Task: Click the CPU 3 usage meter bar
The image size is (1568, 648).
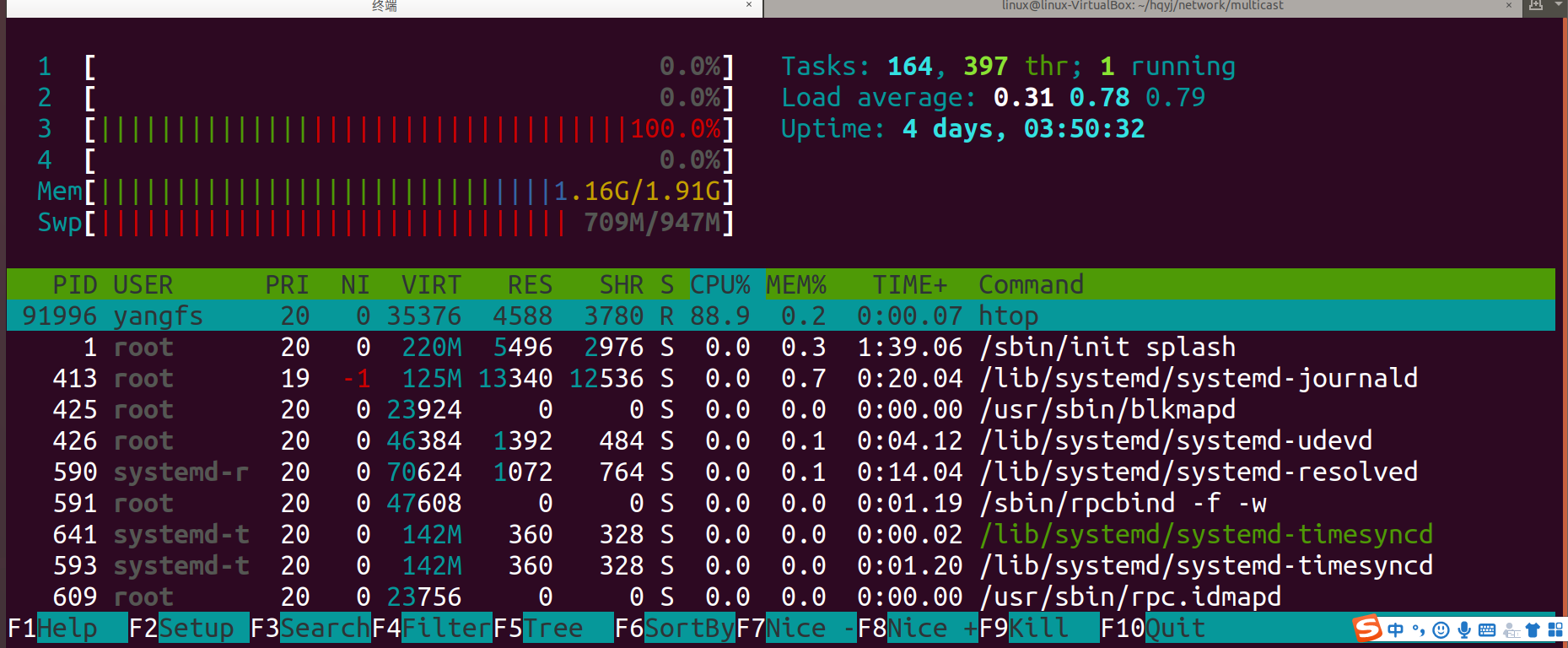Action: click(x=409, y=129)
